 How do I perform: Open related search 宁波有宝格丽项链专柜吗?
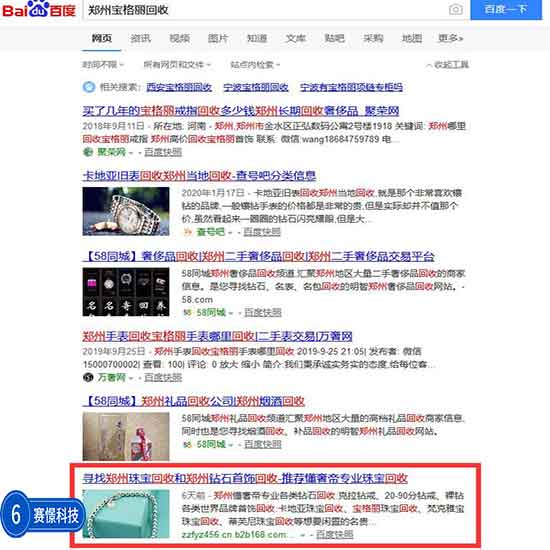coord(351,87)
